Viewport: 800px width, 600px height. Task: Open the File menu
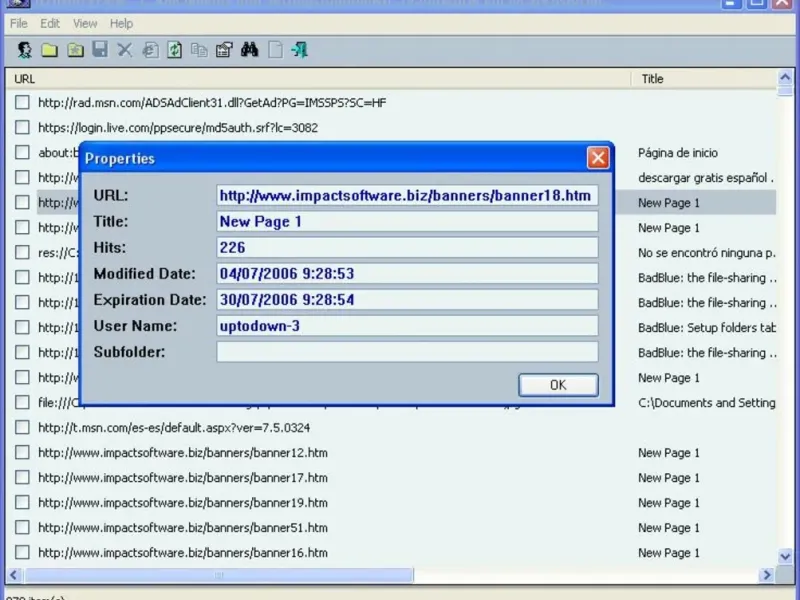[x=18, y=23]
